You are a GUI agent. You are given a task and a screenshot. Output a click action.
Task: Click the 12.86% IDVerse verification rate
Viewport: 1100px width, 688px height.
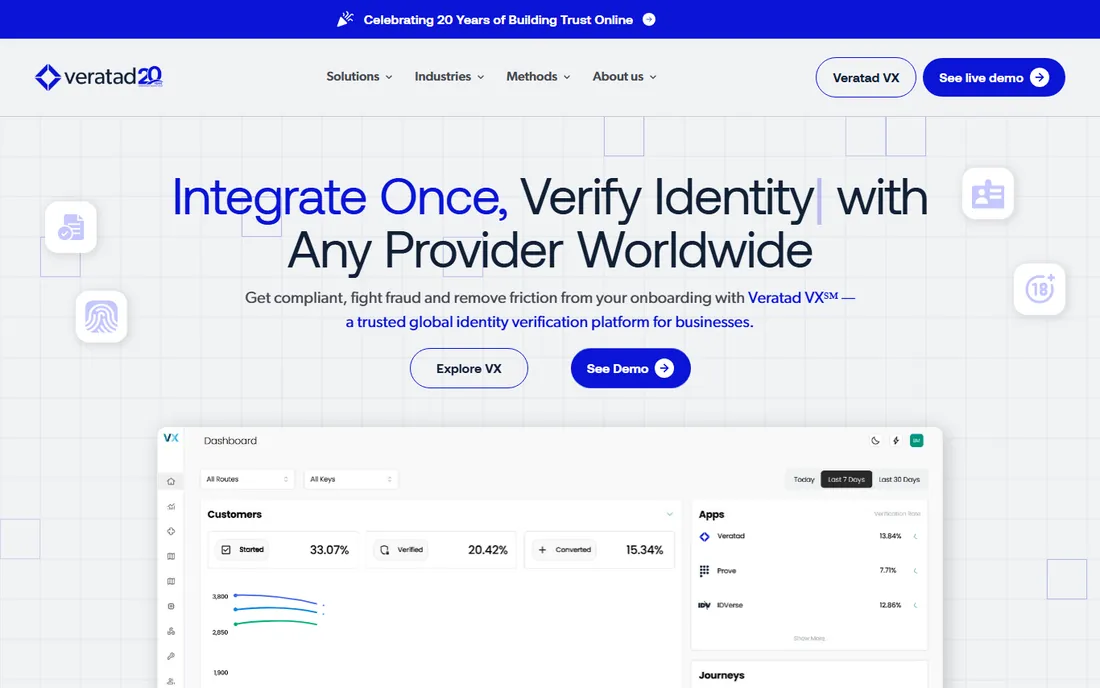[x=890, y=605]
